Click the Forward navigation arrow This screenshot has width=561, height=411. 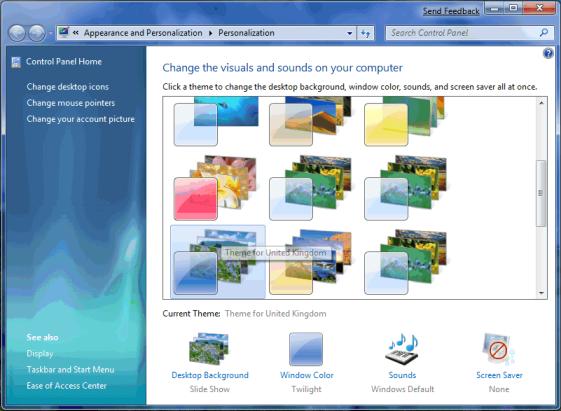pos(37,33)
